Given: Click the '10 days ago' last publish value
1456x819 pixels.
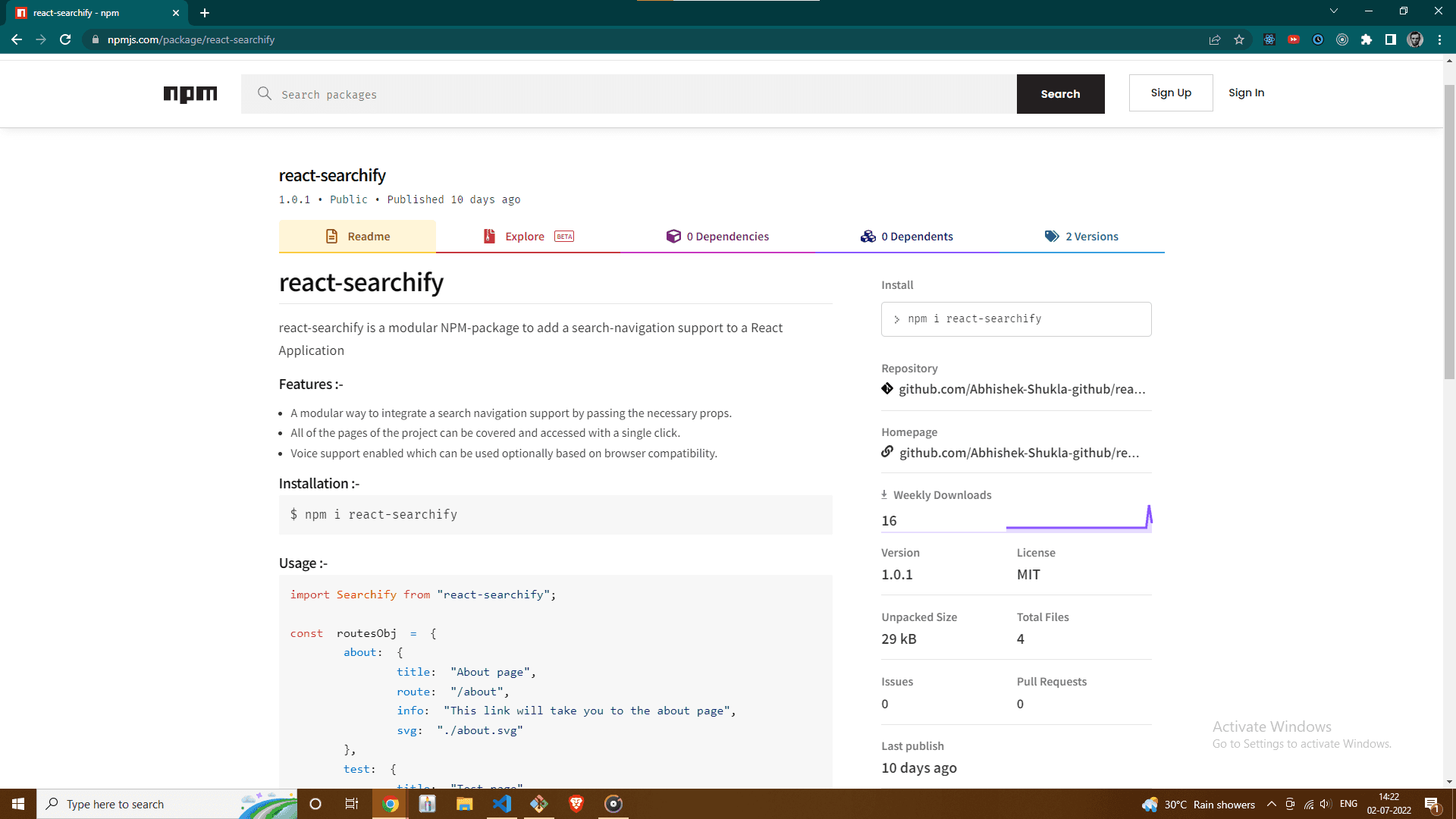Looking at the screenshot, I should click(x=919, y=768).
